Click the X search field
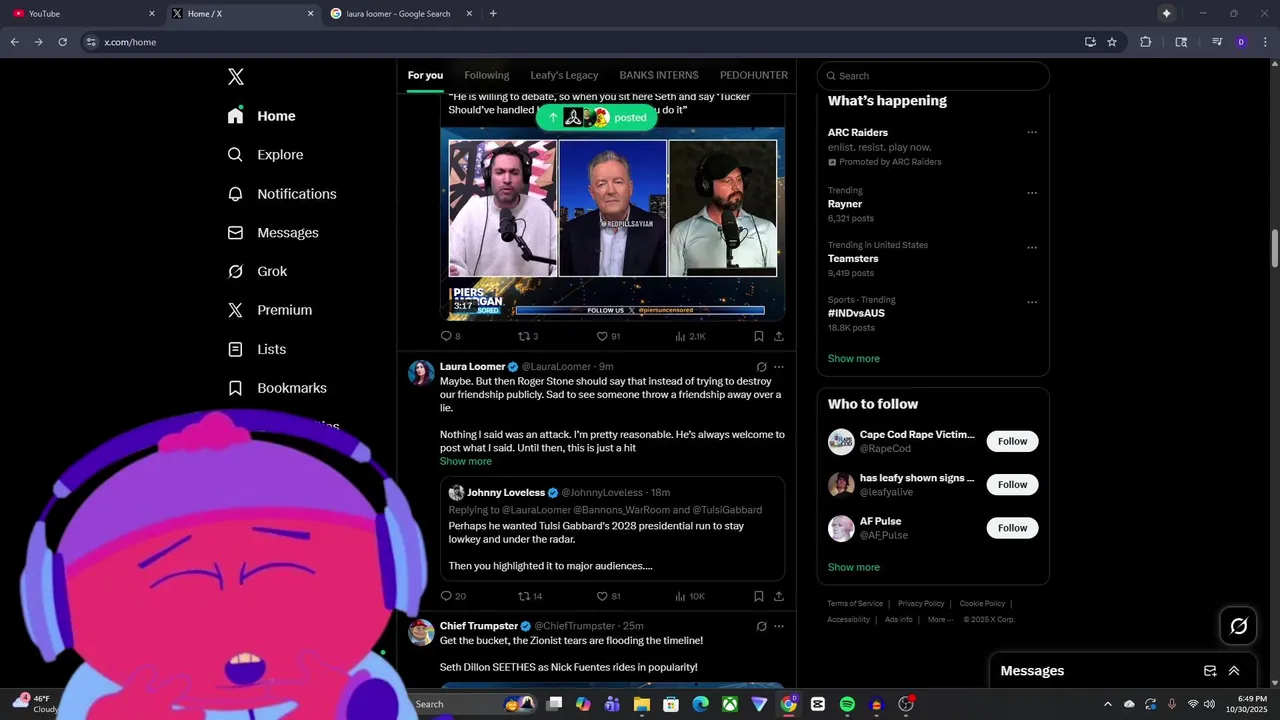The height and width of the screenshot is (720, 1280). (x=933, y=76)
